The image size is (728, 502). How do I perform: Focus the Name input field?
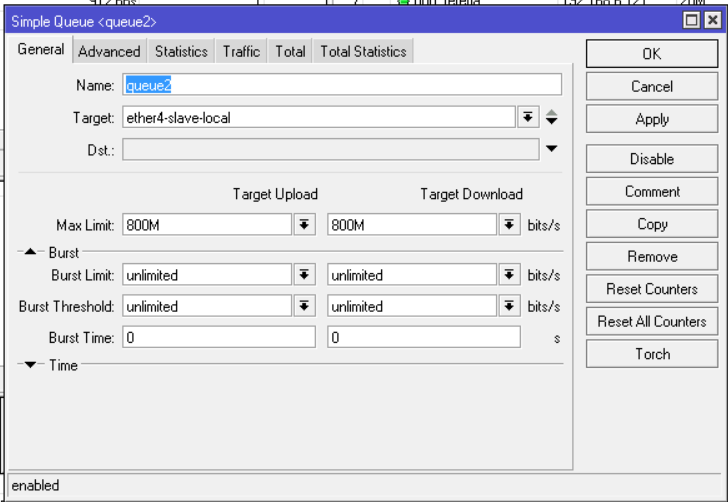pyautogui.click(x=342, y=85)
